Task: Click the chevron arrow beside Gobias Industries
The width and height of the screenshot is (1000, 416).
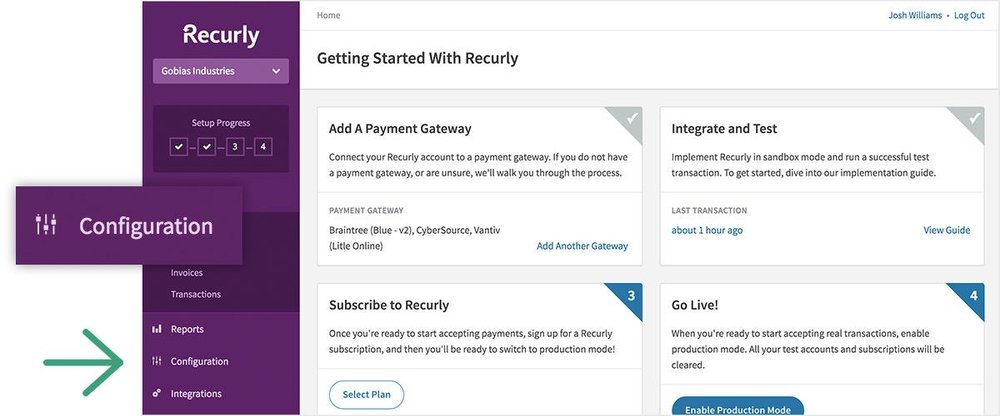Action: tap(276, 71)
